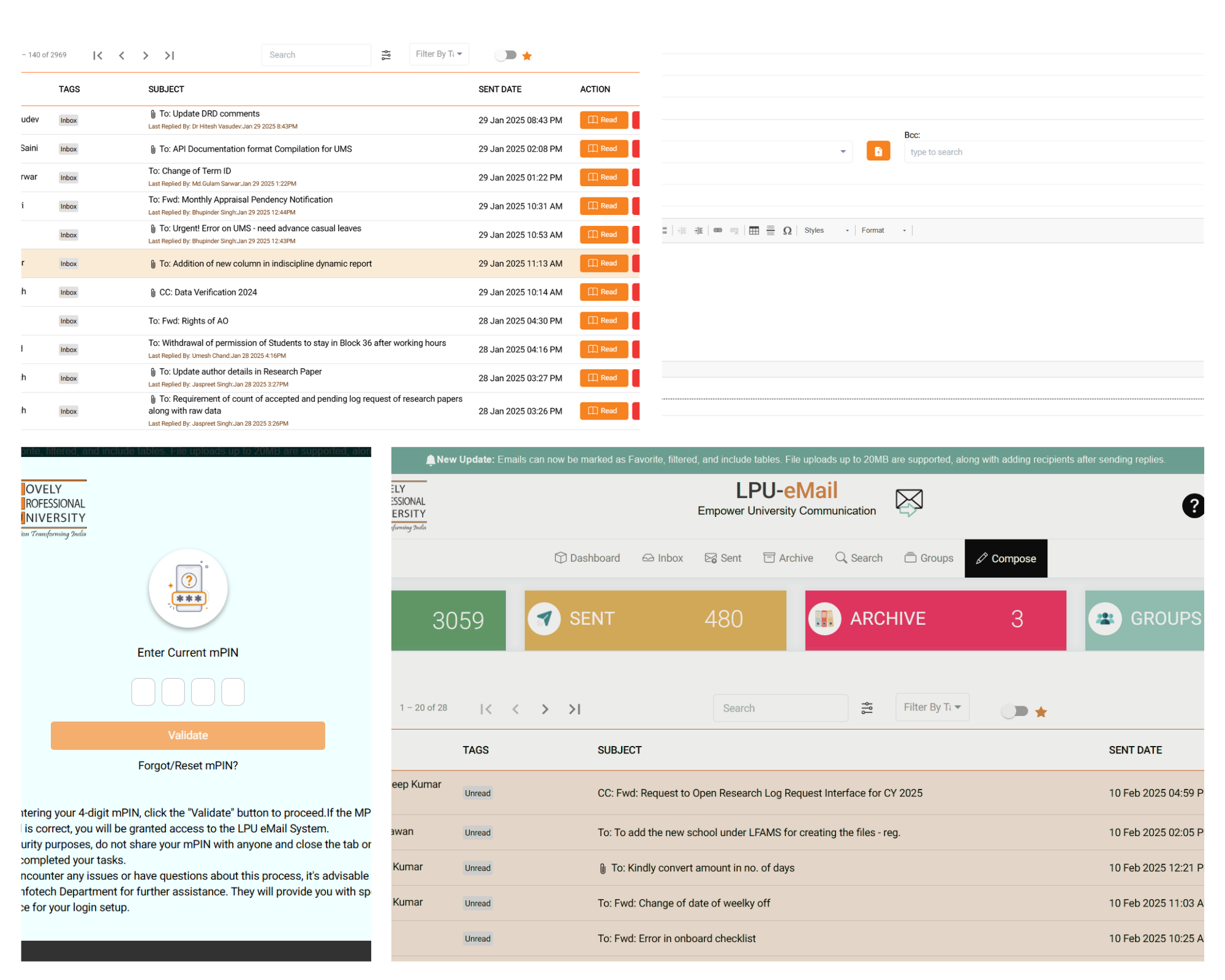This screenshot has width=1225, height=980.
Task: Open the Styles dropdown in editor toolbar
Action: point(826,230)
